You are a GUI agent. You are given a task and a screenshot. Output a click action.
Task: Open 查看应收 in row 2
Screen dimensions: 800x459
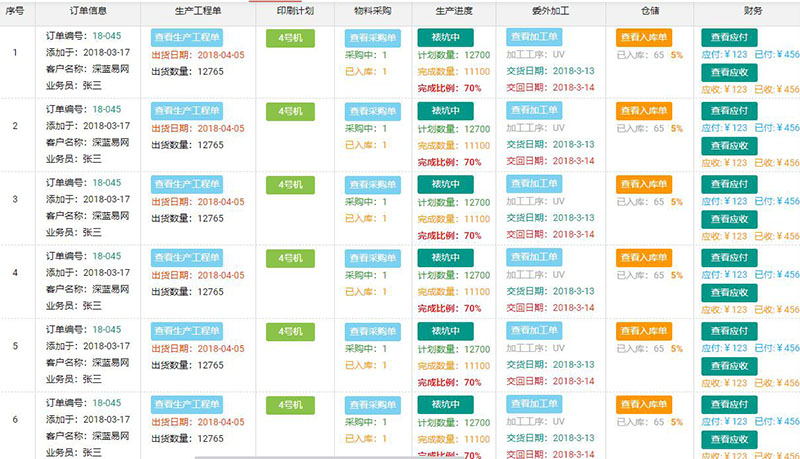click(729, 146)
